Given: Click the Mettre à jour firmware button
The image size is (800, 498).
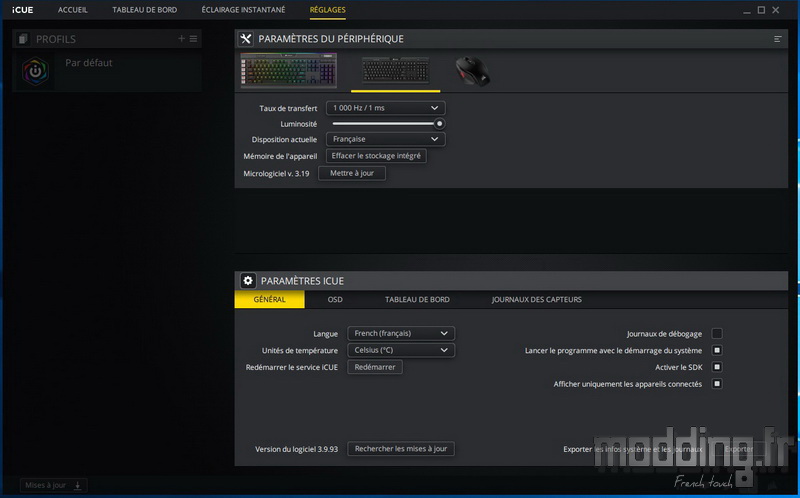Looking at the screenshot, I should point(352,173).
